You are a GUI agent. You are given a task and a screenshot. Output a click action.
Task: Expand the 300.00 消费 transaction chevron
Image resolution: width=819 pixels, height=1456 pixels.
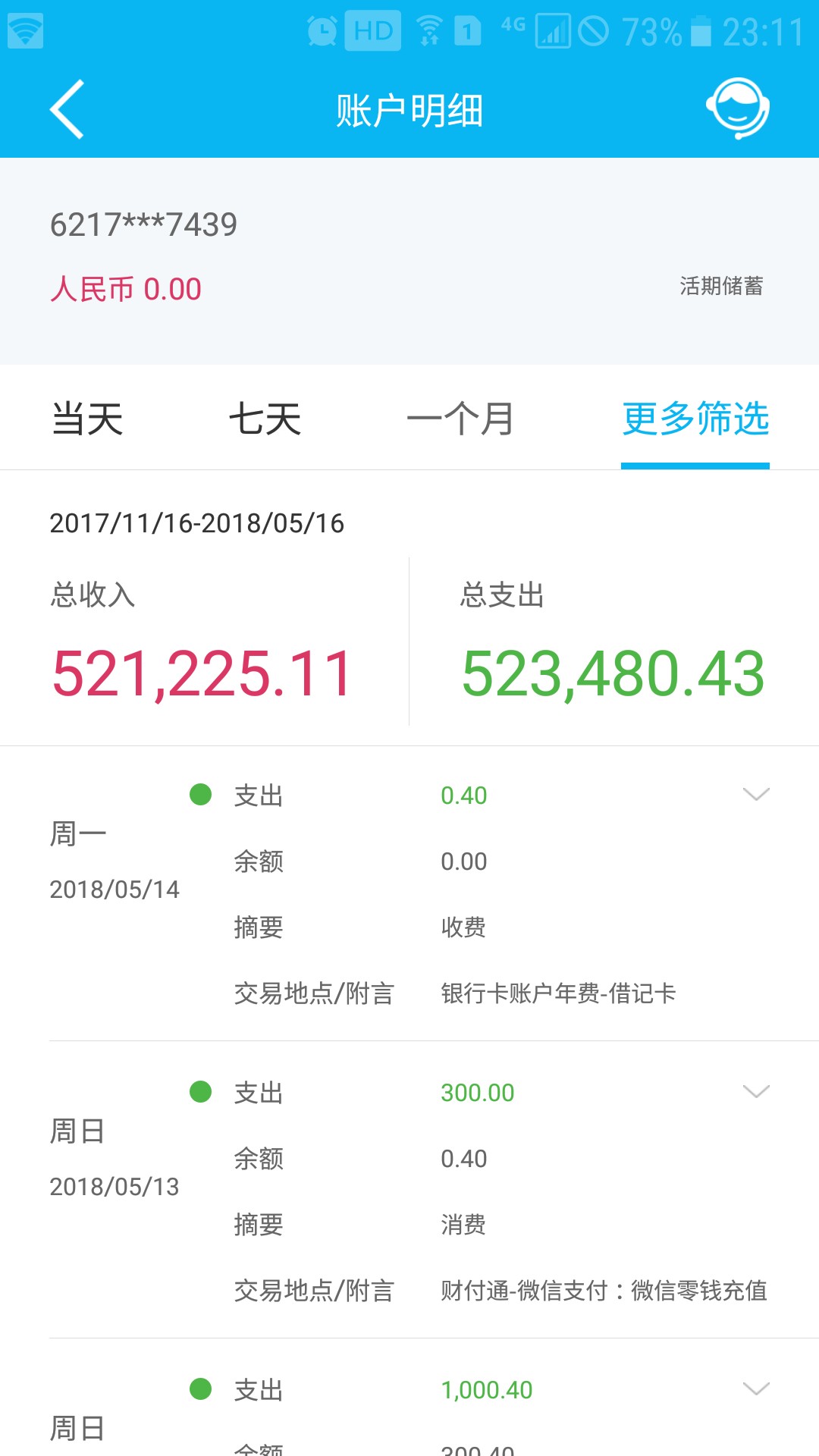pos(756,1091)
